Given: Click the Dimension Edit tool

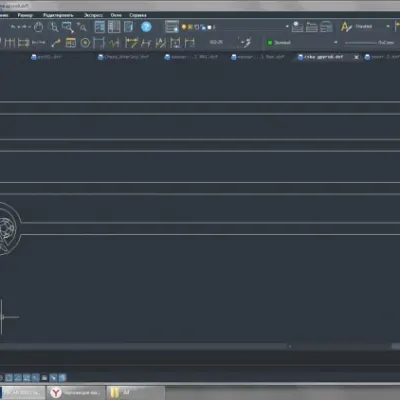Looking at the screenshot, I should (x=131, y=43).
